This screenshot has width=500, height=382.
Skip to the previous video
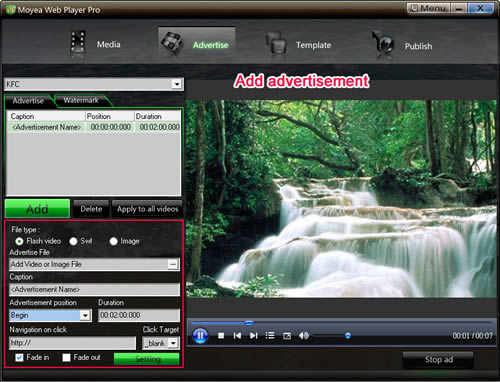point(237,336)
